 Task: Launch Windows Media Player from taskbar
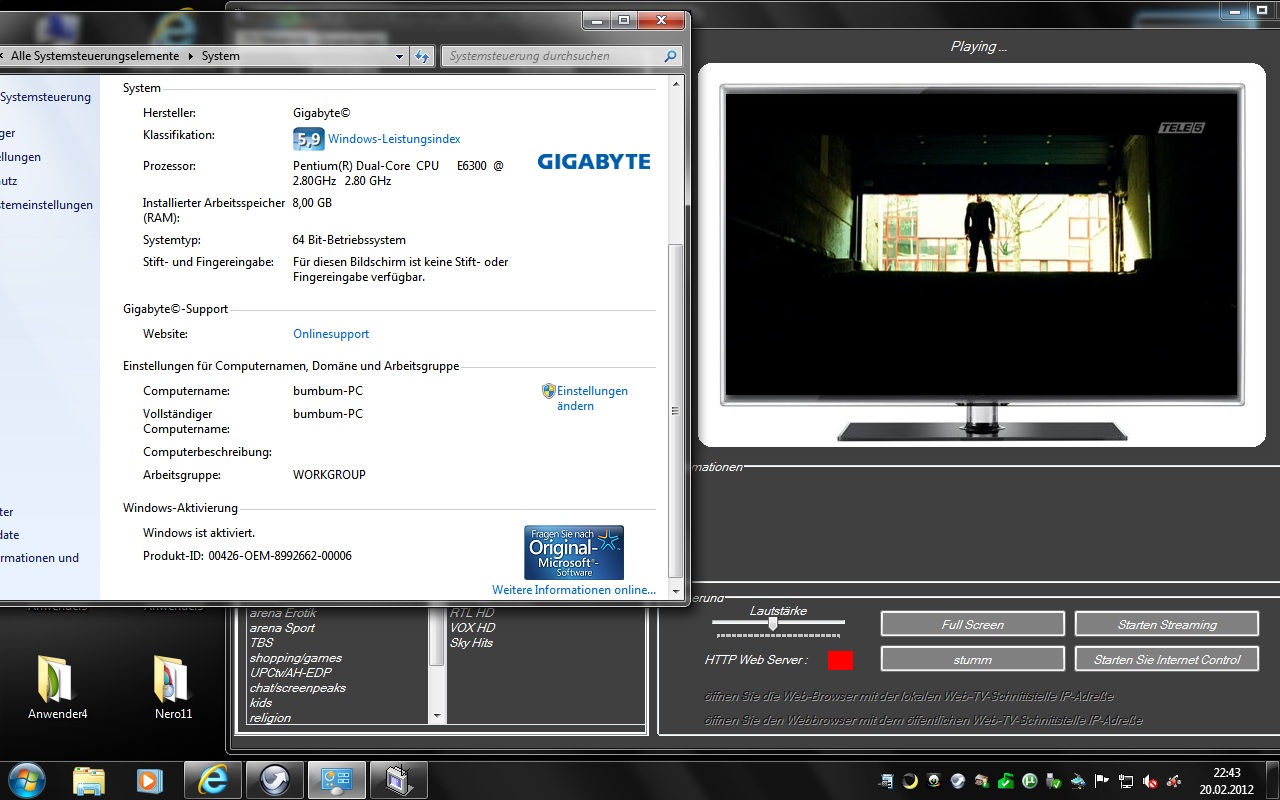[150, 780]
